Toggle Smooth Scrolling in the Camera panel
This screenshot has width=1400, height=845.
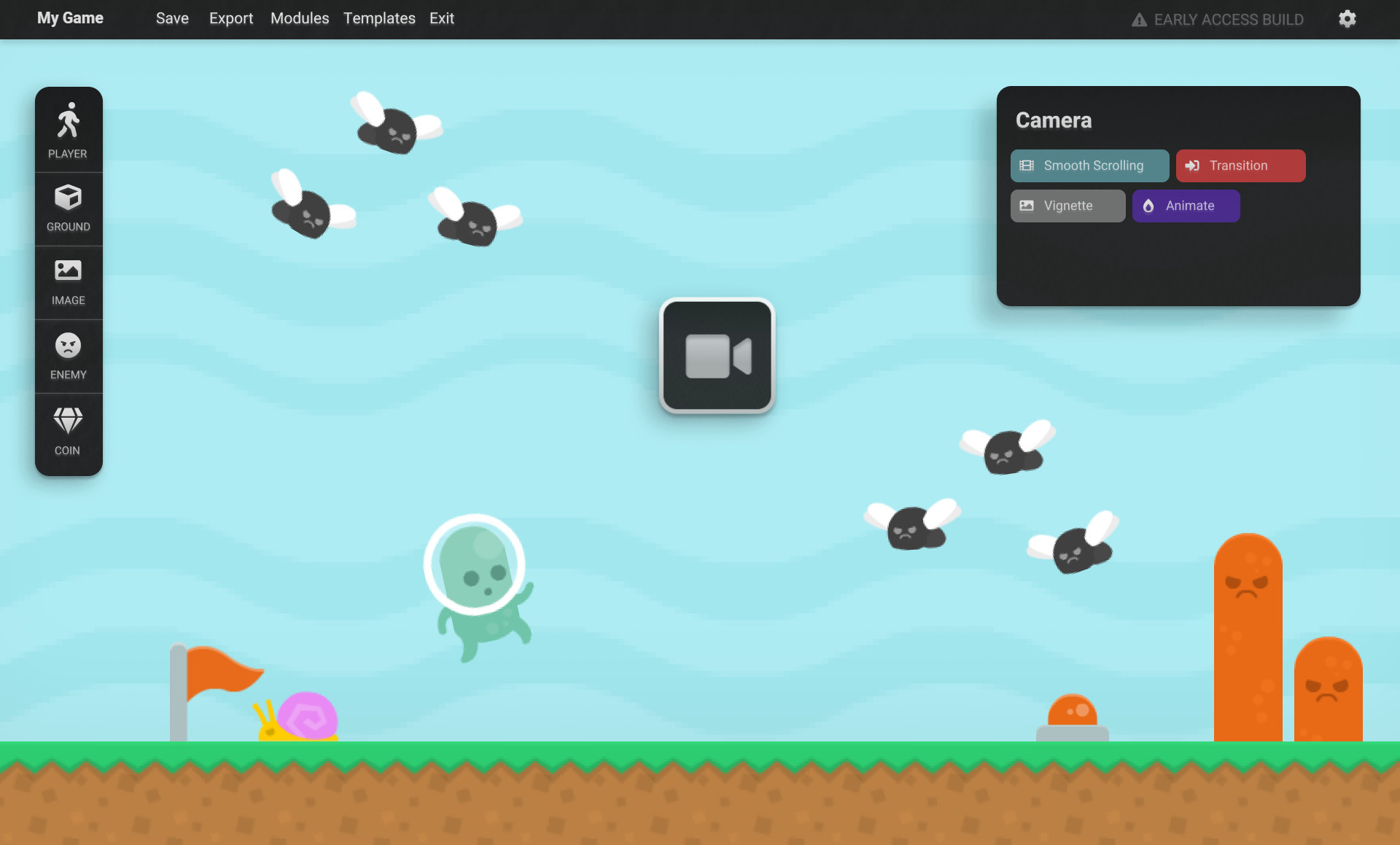1089,166
